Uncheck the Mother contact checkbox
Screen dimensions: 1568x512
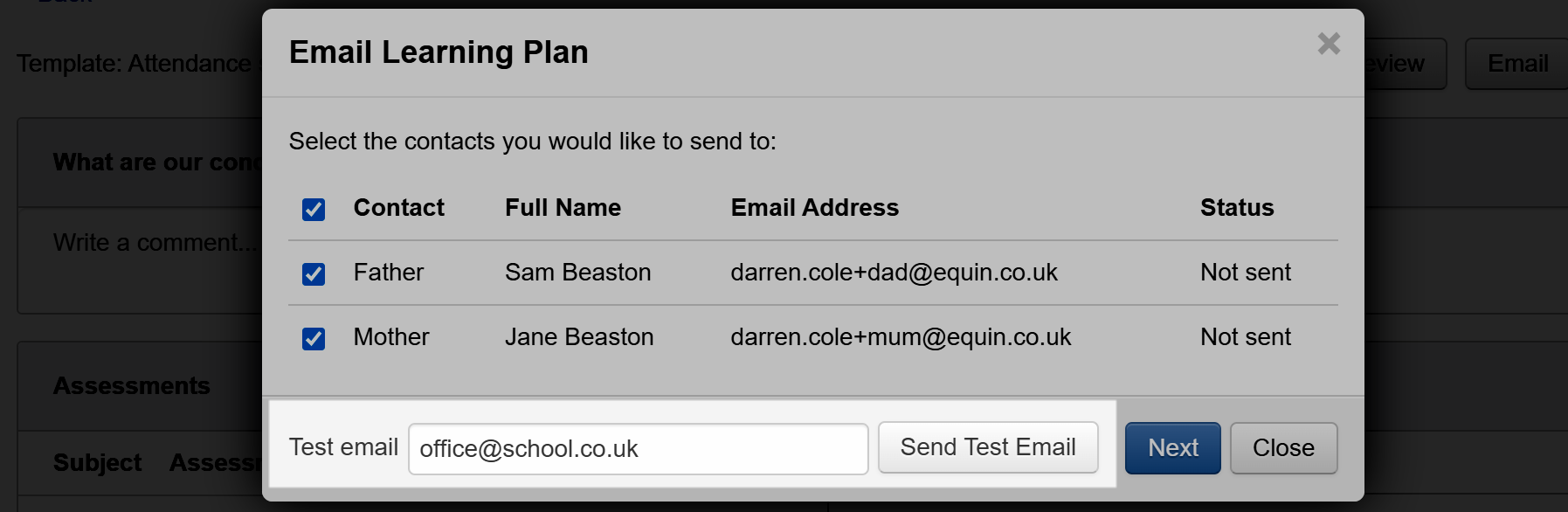[x=314, y=339]
